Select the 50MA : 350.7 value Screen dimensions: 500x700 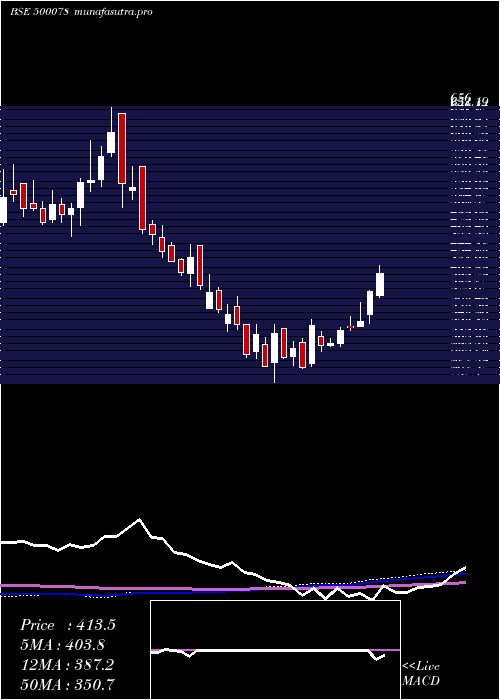click(x=67, y=684)
